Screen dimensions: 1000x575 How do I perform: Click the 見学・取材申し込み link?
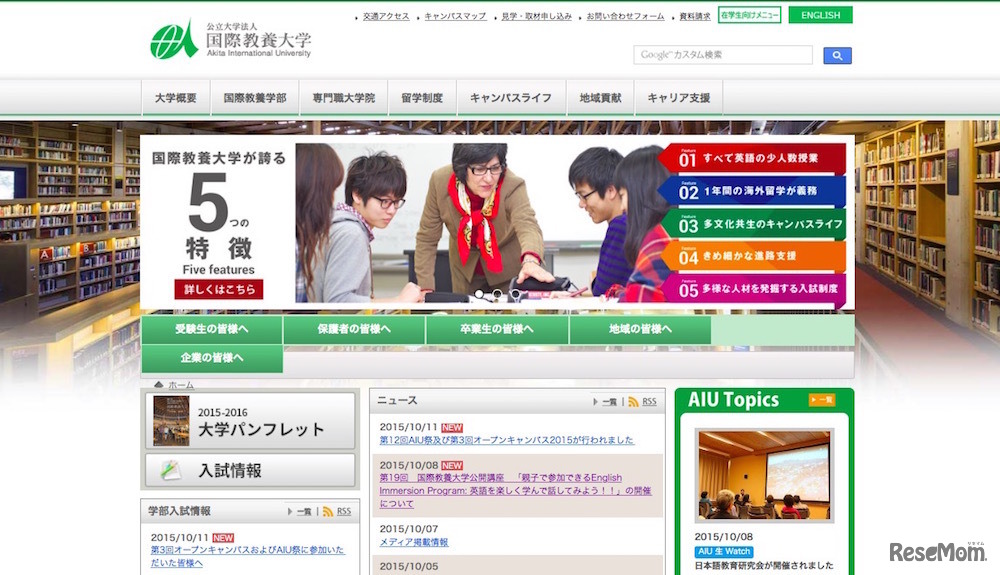(x=536, y=17)
